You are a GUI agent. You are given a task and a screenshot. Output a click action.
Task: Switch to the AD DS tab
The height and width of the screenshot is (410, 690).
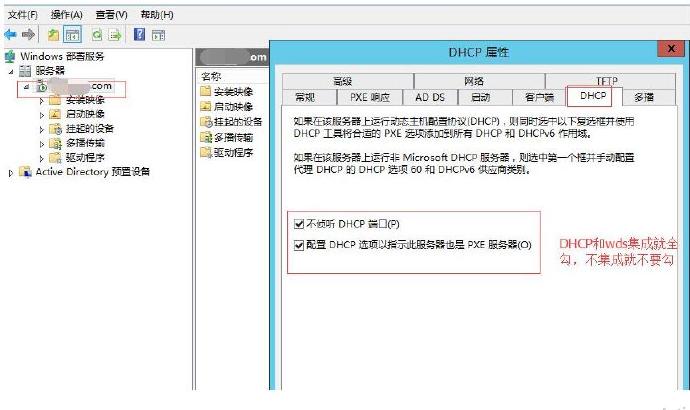point(430,97)
